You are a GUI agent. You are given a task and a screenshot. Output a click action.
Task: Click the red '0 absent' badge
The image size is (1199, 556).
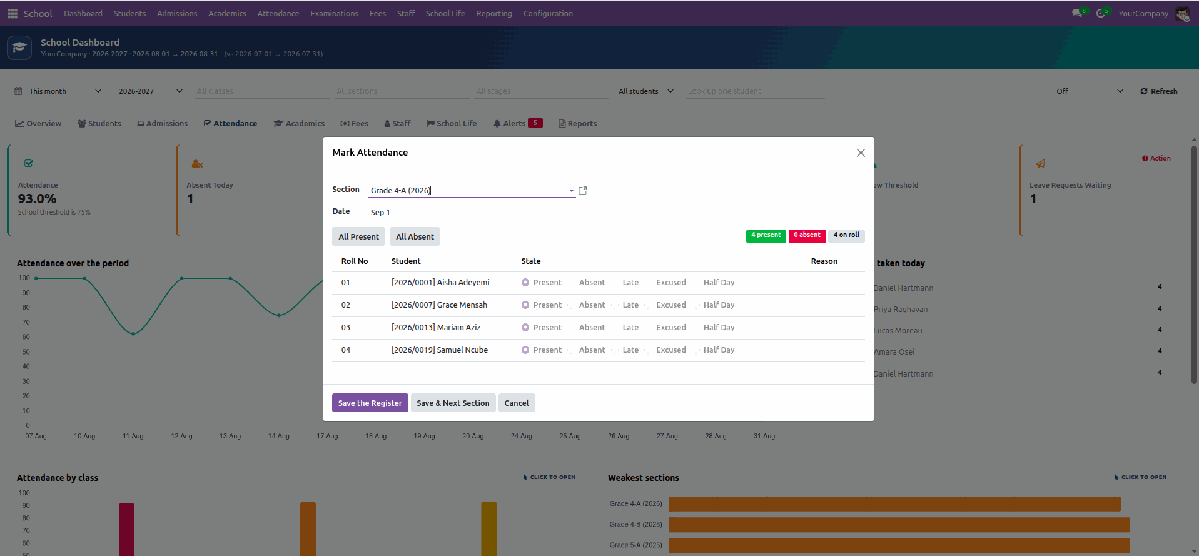[x=806, y=236]
